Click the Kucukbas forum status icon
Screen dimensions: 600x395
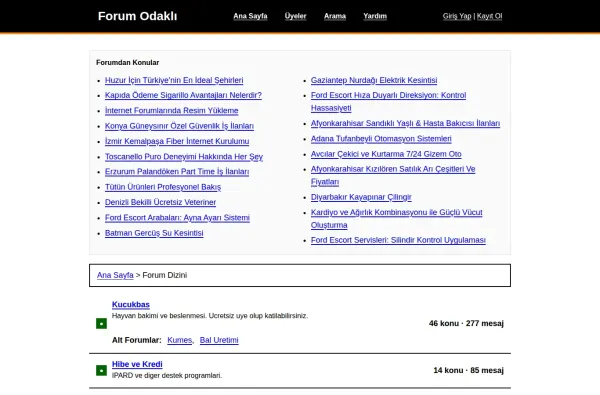[101, 323]
